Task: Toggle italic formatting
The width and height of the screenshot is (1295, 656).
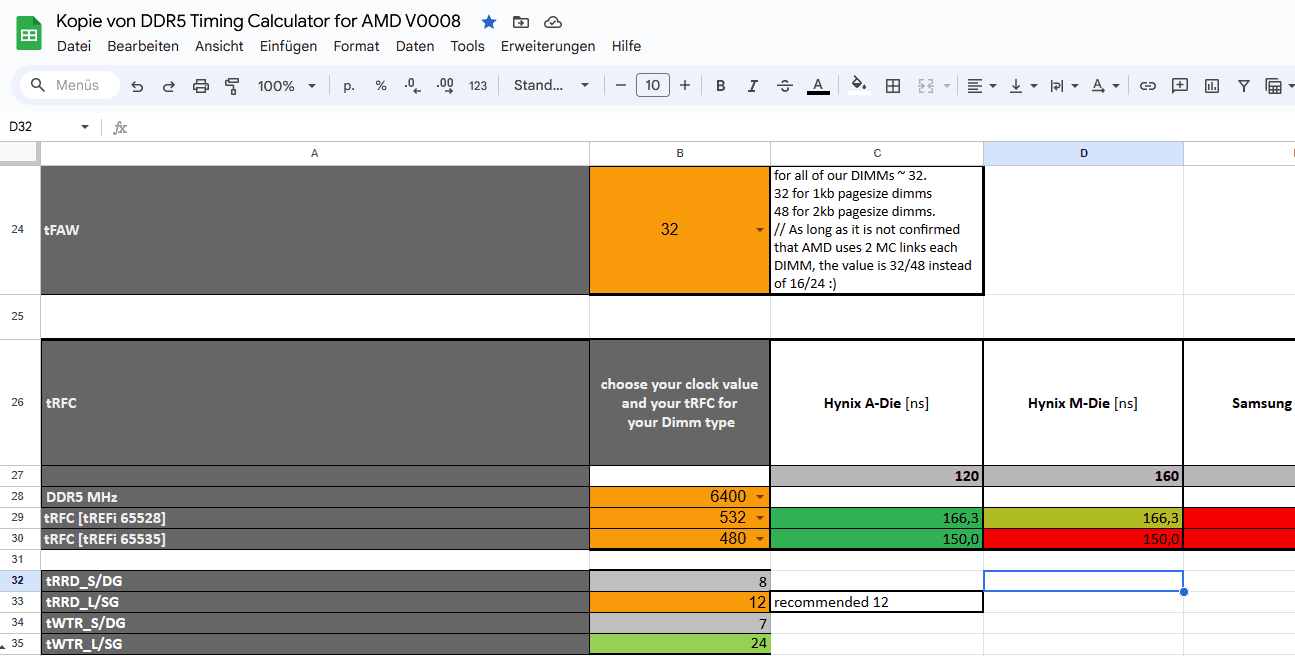Action: pyautogui.click(x=752, y=86)
